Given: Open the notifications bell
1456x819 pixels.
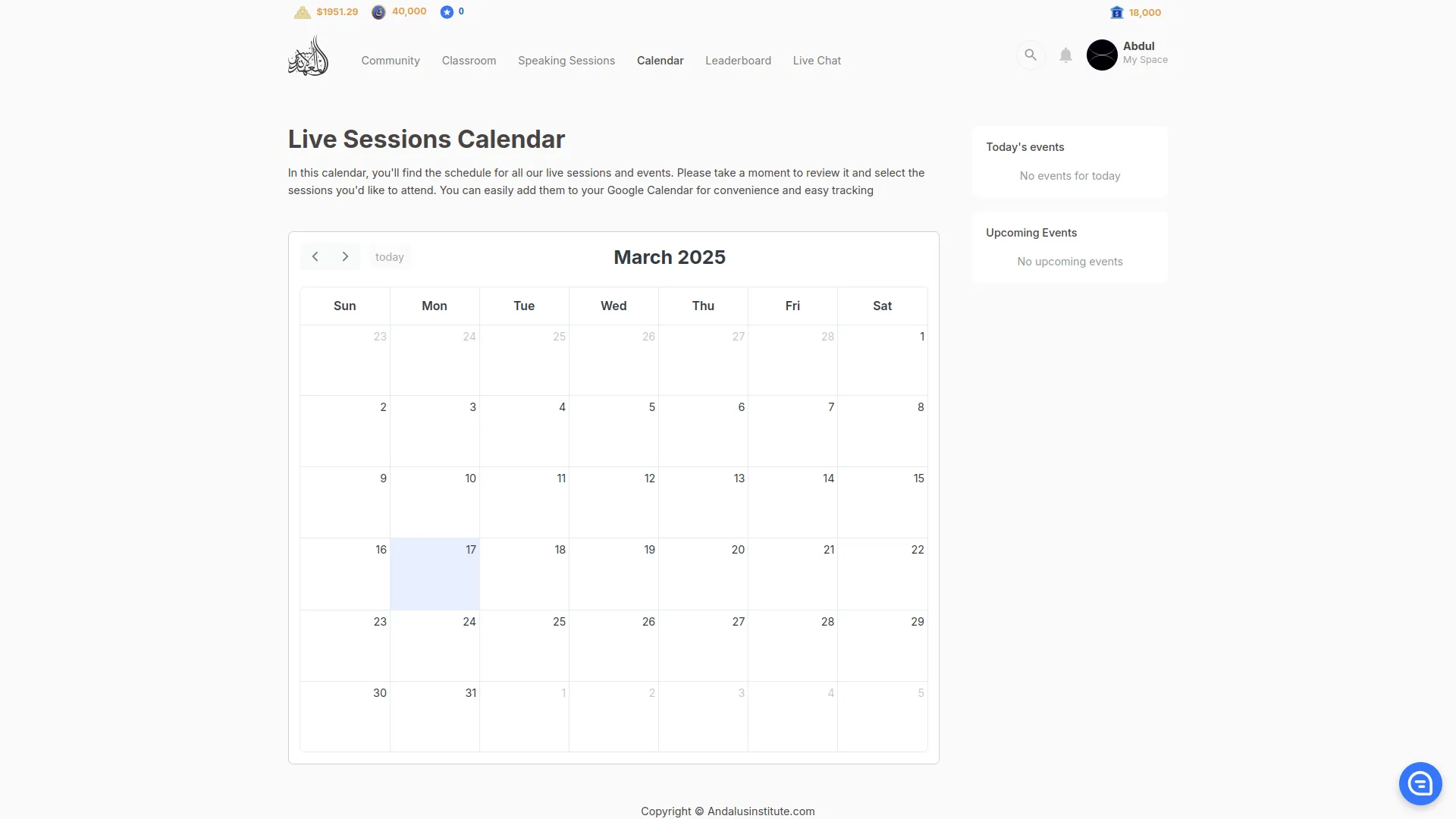Looking at the screenshot, I should click(x=1065, y=55).
